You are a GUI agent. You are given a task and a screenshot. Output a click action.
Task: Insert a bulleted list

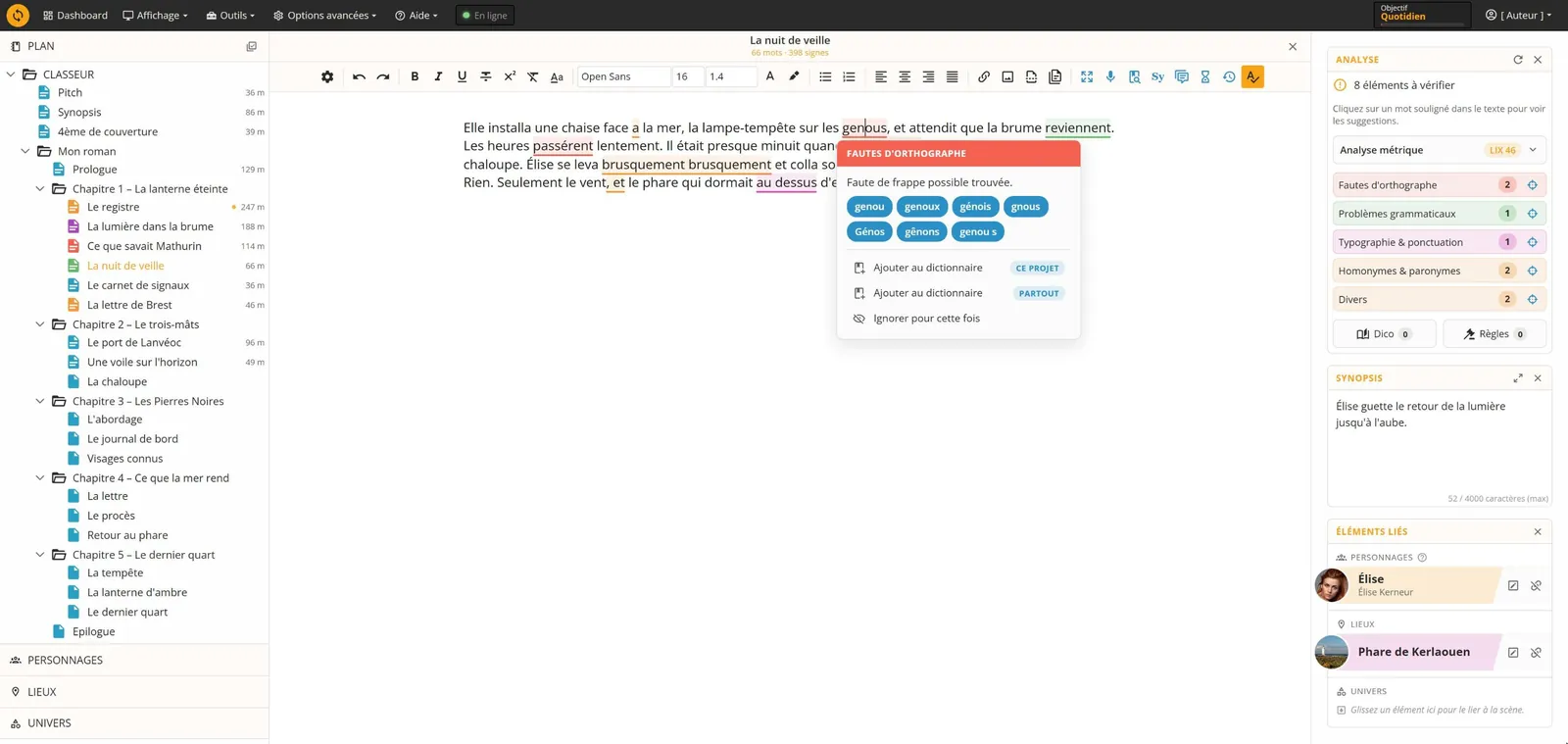825,76
